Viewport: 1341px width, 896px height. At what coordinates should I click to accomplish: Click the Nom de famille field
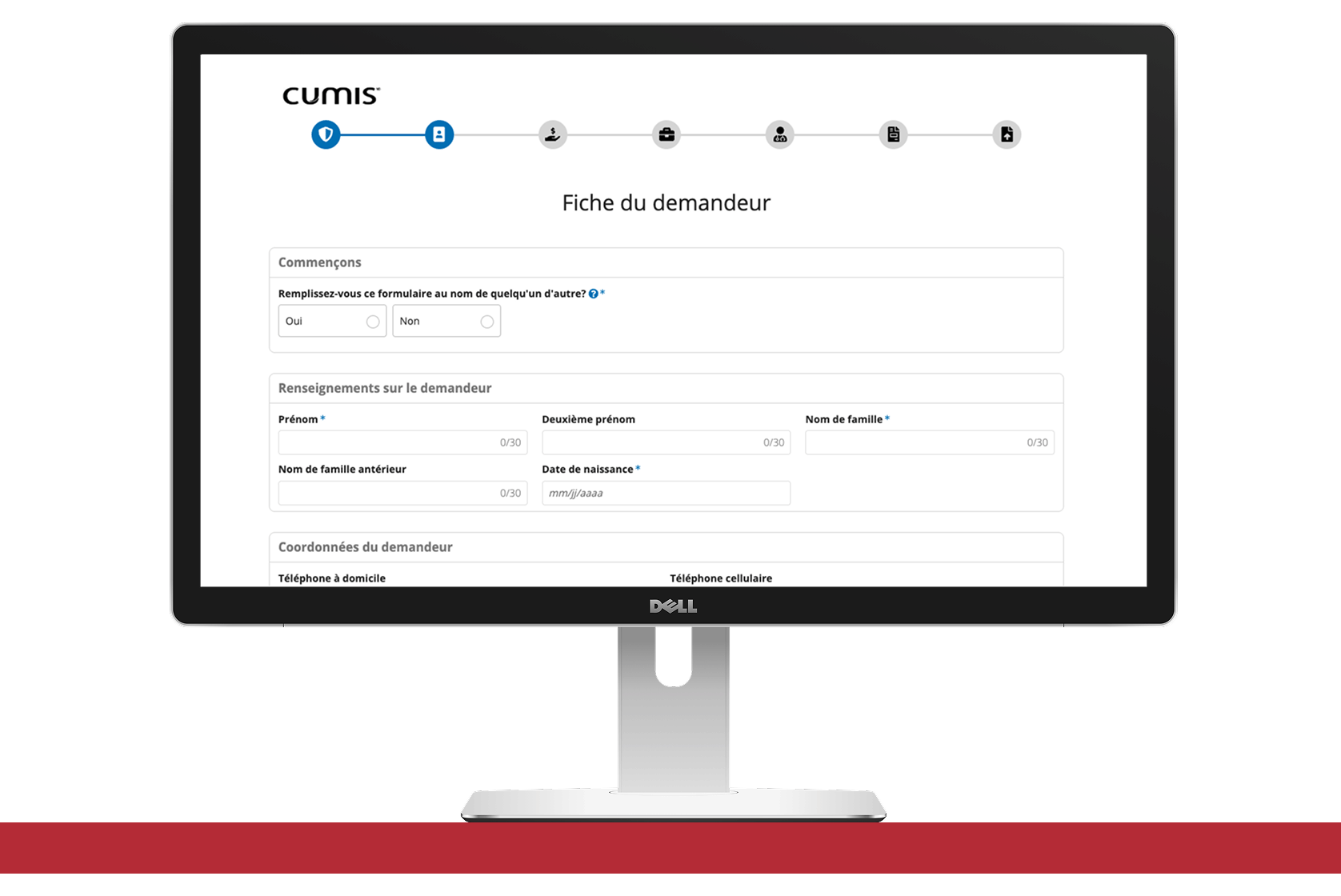[x=930, y=442]
